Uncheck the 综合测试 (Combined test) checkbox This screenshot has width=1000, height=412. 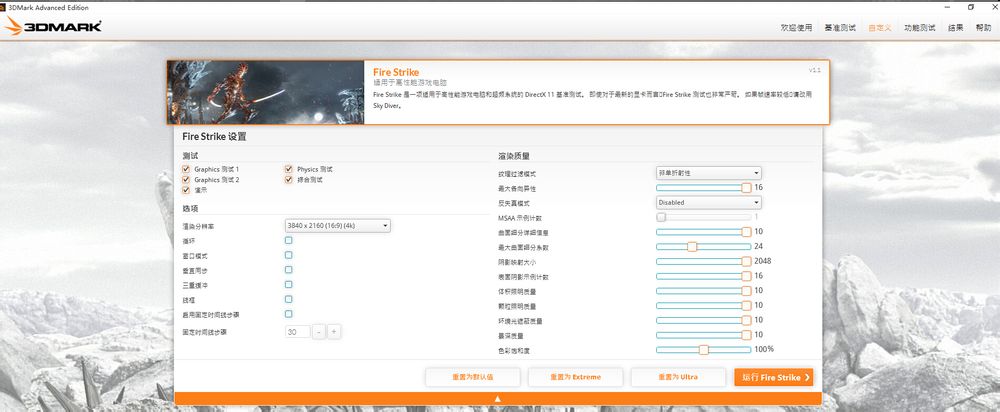[289, 180]
